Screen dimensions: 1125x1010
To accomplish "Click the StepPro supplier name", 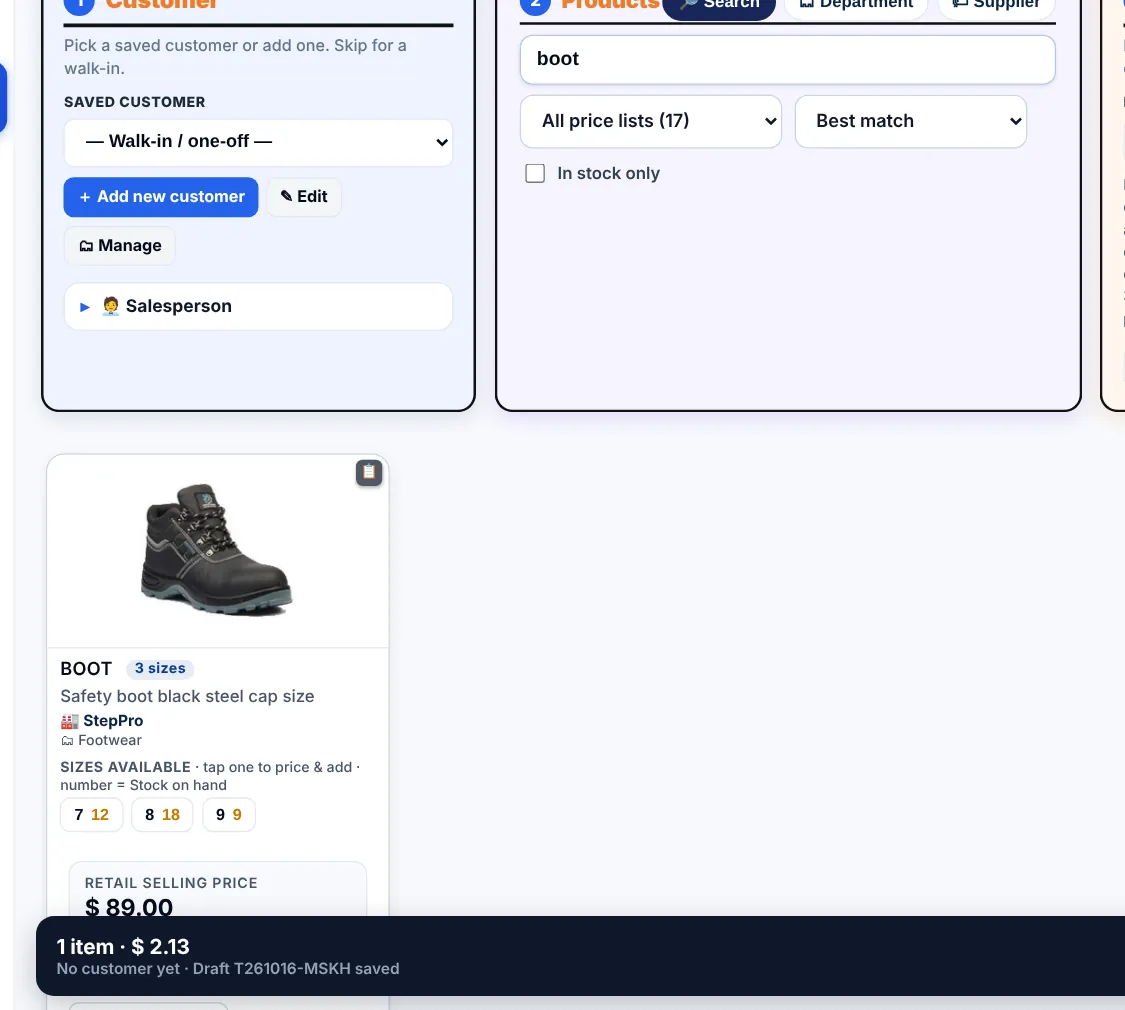I will pos(113,721).
